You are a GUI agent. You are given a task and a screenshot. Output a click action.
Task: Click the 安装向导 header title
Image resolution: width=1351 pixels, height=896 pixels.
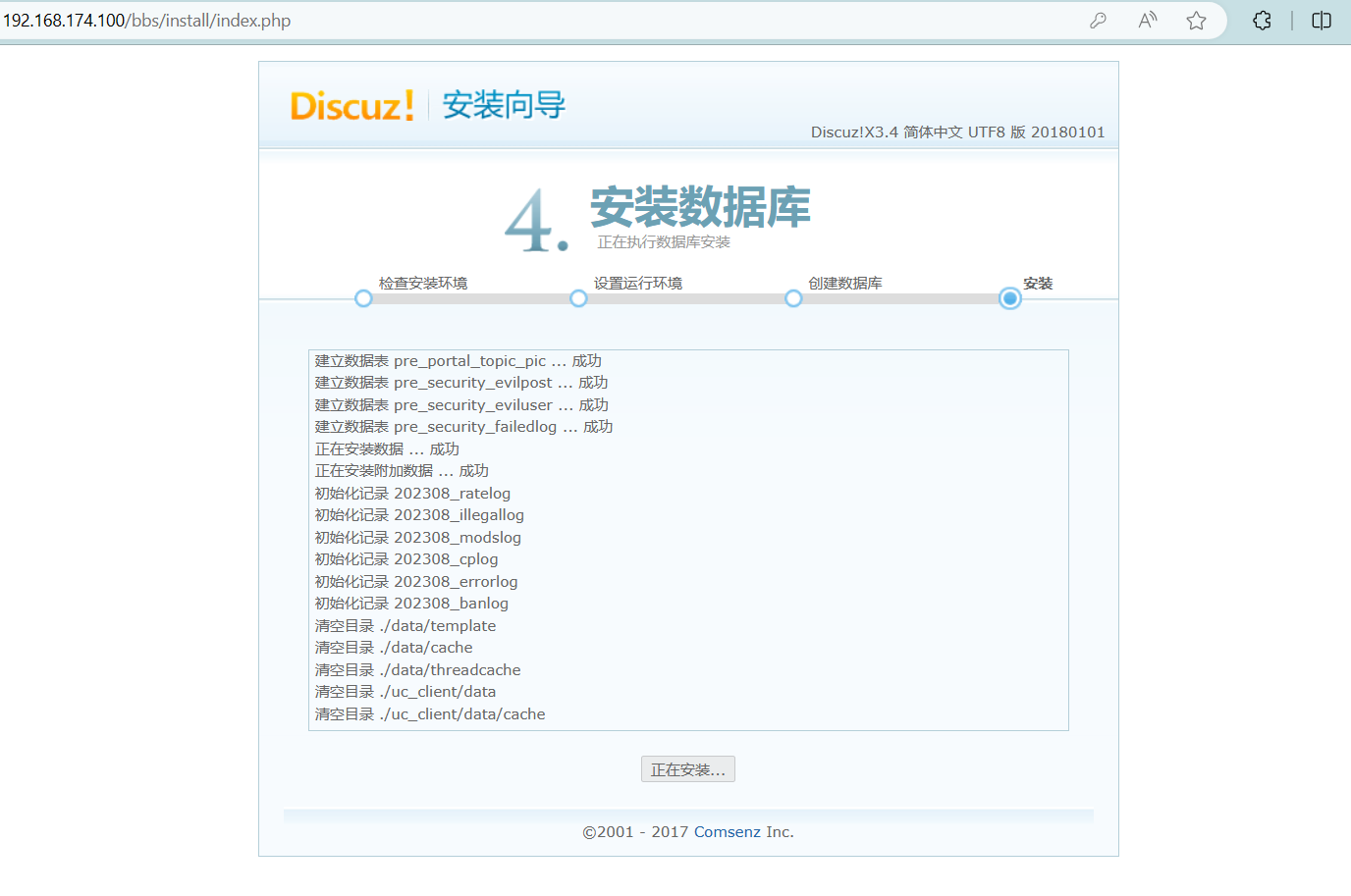point(504,105)
